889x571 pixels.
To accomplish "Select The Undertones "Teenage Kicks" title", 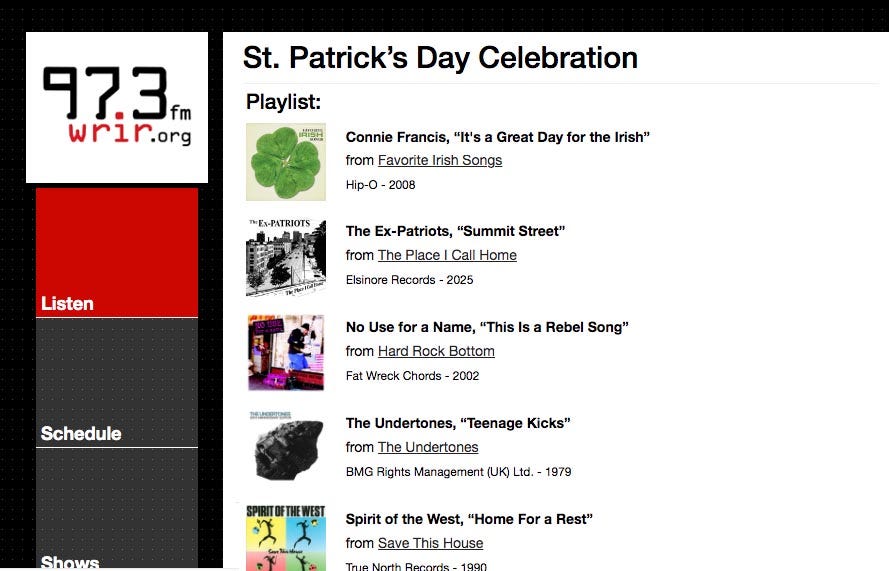I will tap(458, 423).
